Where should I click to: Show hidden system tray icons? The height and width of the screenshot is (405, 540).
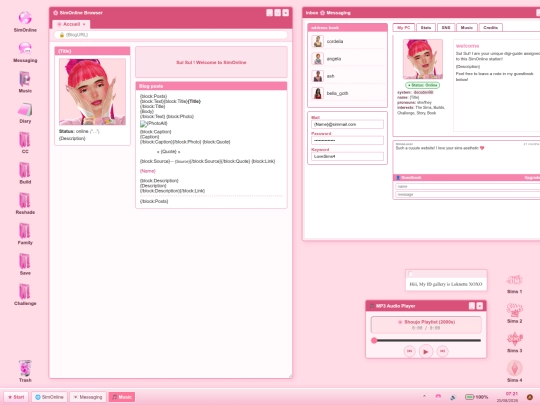424,396
